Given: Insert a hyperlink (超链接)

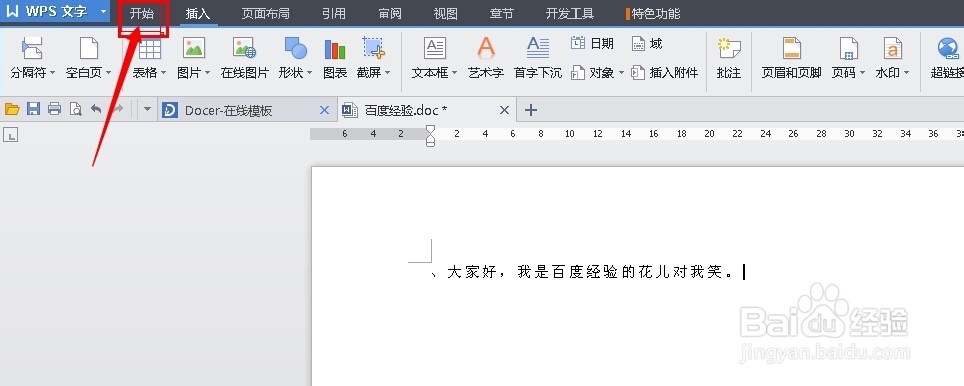Looking at the screenshot, I should click(x=947, y=58).
